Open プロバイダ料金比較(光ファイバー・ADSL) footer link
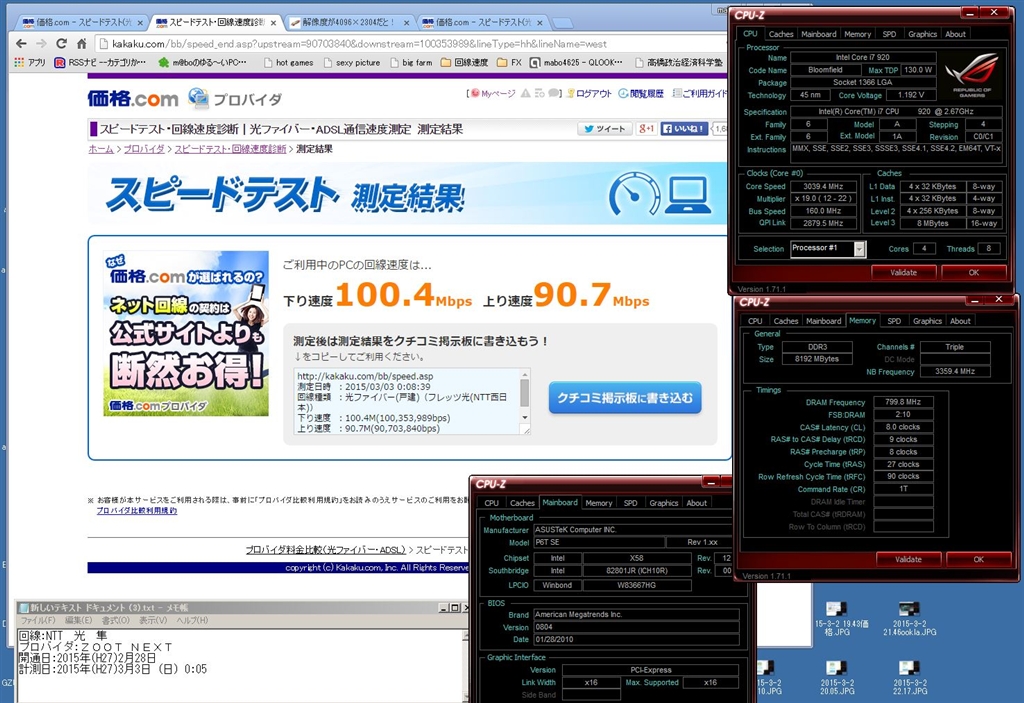Viewport: 1024px width, 703px height. coord(326,549)
